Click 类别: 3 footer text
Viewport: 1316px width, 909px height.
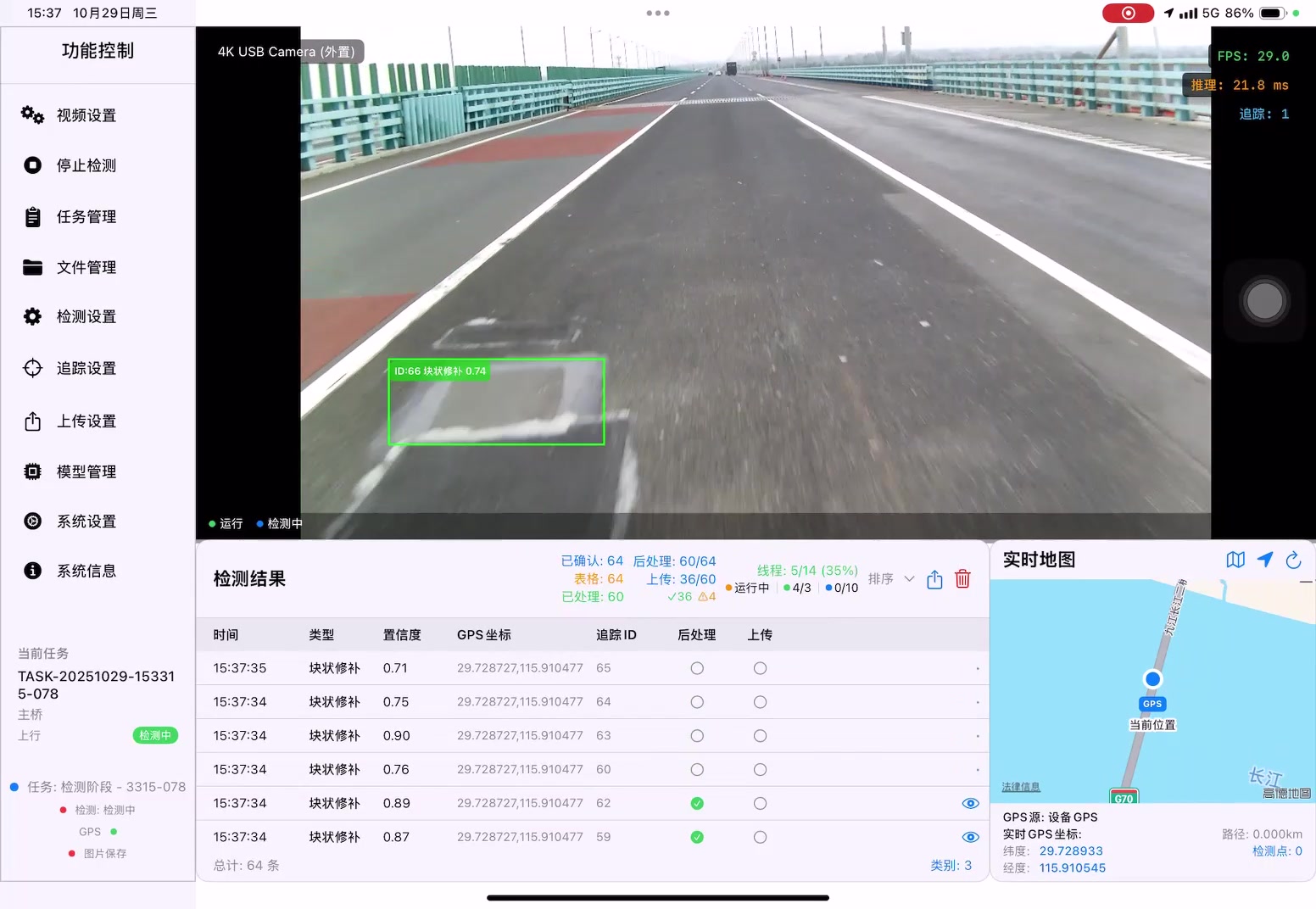951,866
